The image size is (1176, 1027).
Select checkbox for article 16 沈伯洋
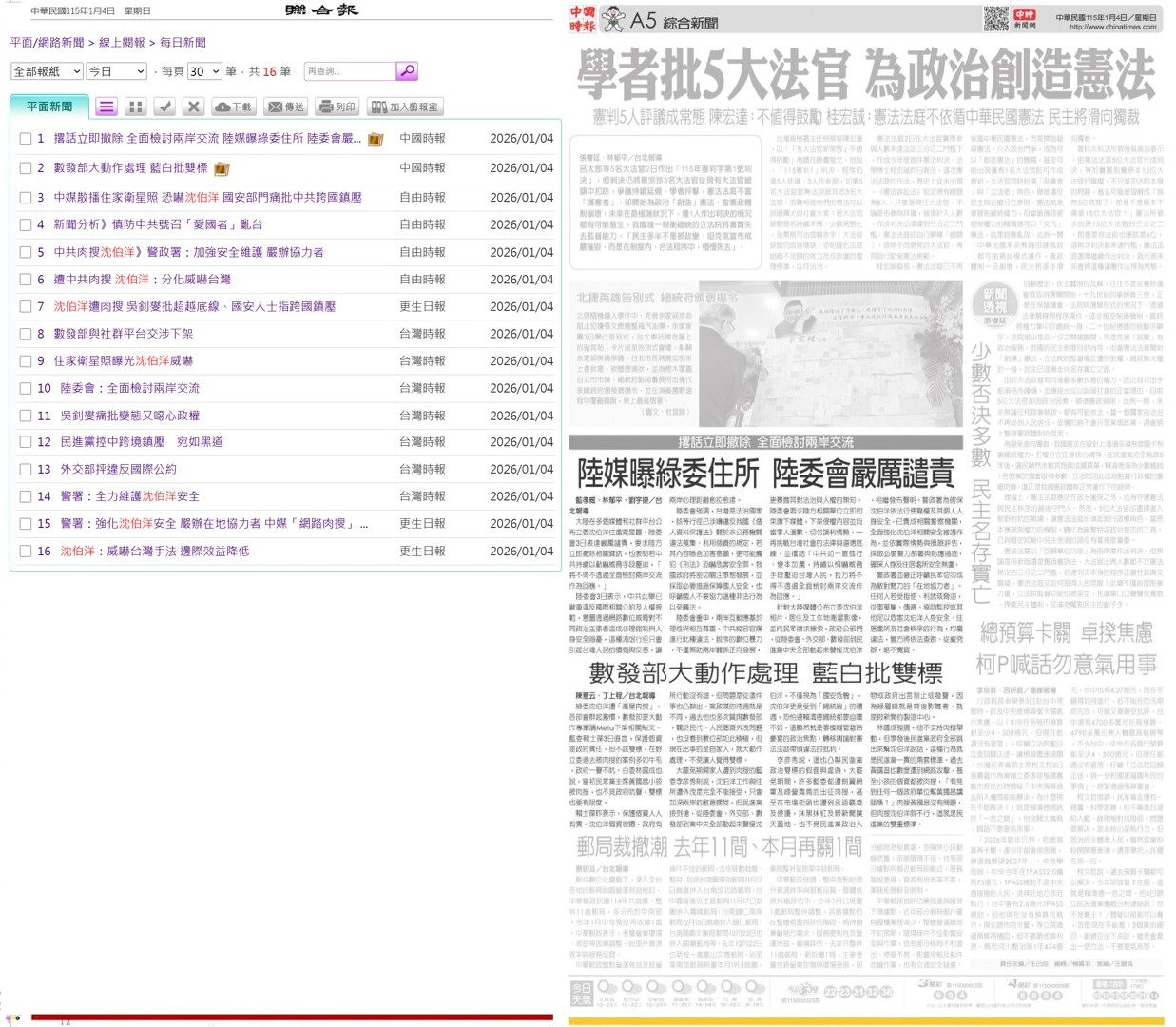tap(26, 552)
